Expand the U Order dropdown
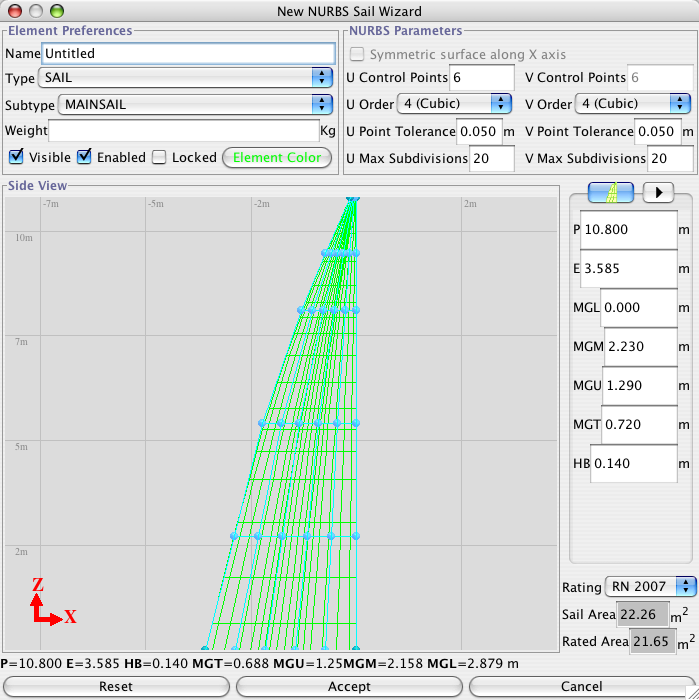Screen dimensions: 699x700 tap(454, 104)
